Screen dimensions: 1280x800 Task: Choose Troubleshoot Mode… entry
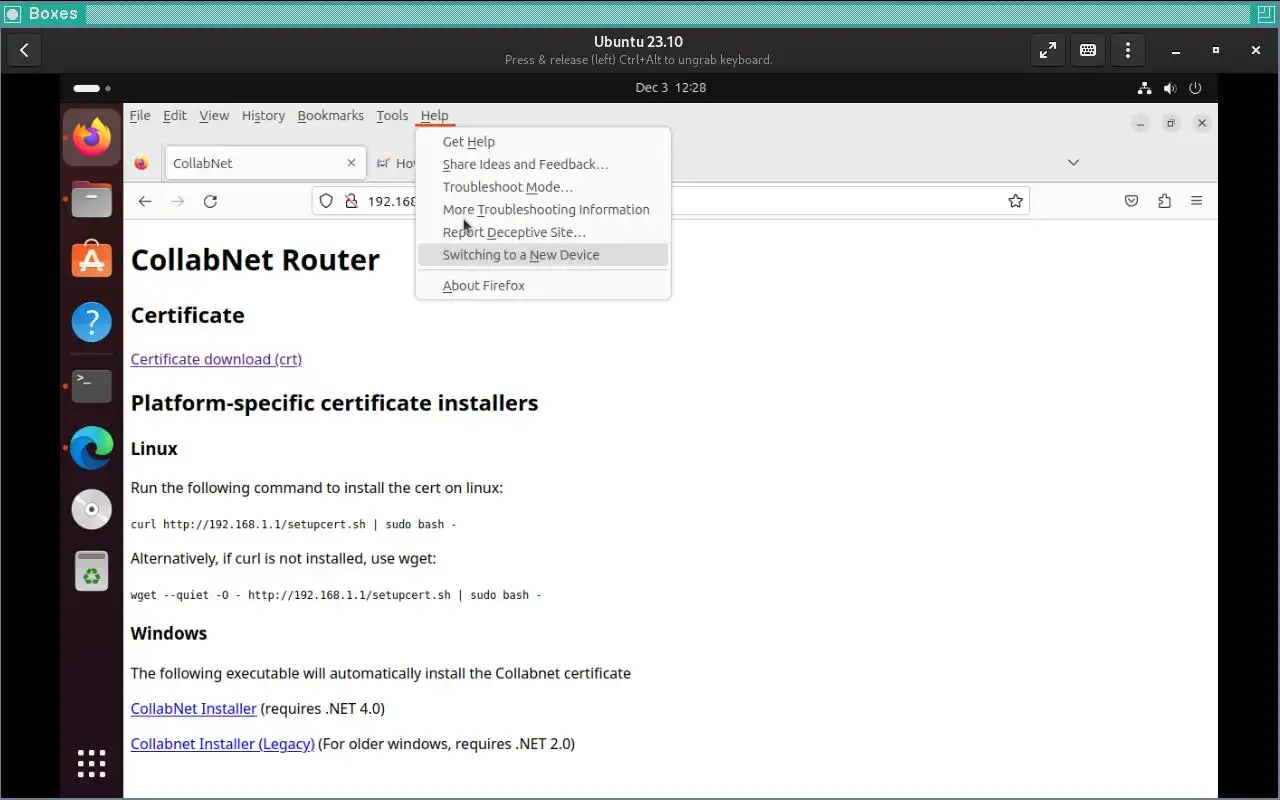click(x=543, y=187)
